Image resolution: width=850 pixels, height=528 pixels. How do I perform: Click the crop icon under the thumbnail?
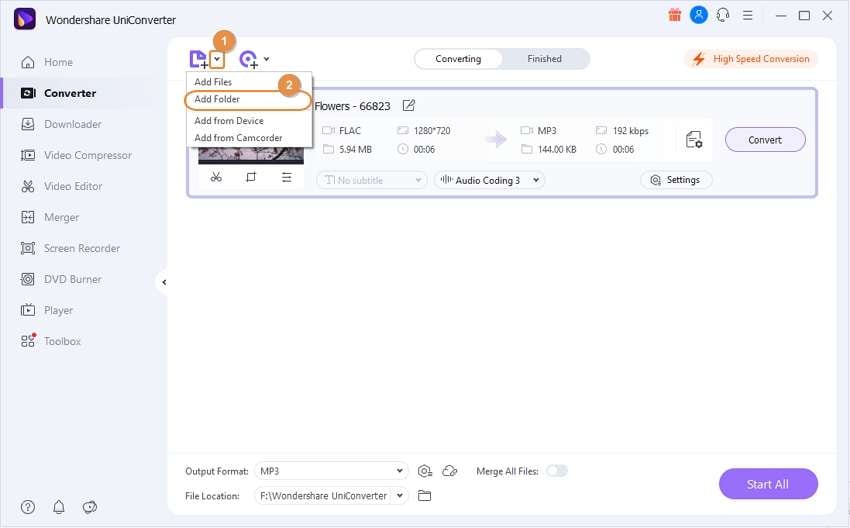click(250, 177)
